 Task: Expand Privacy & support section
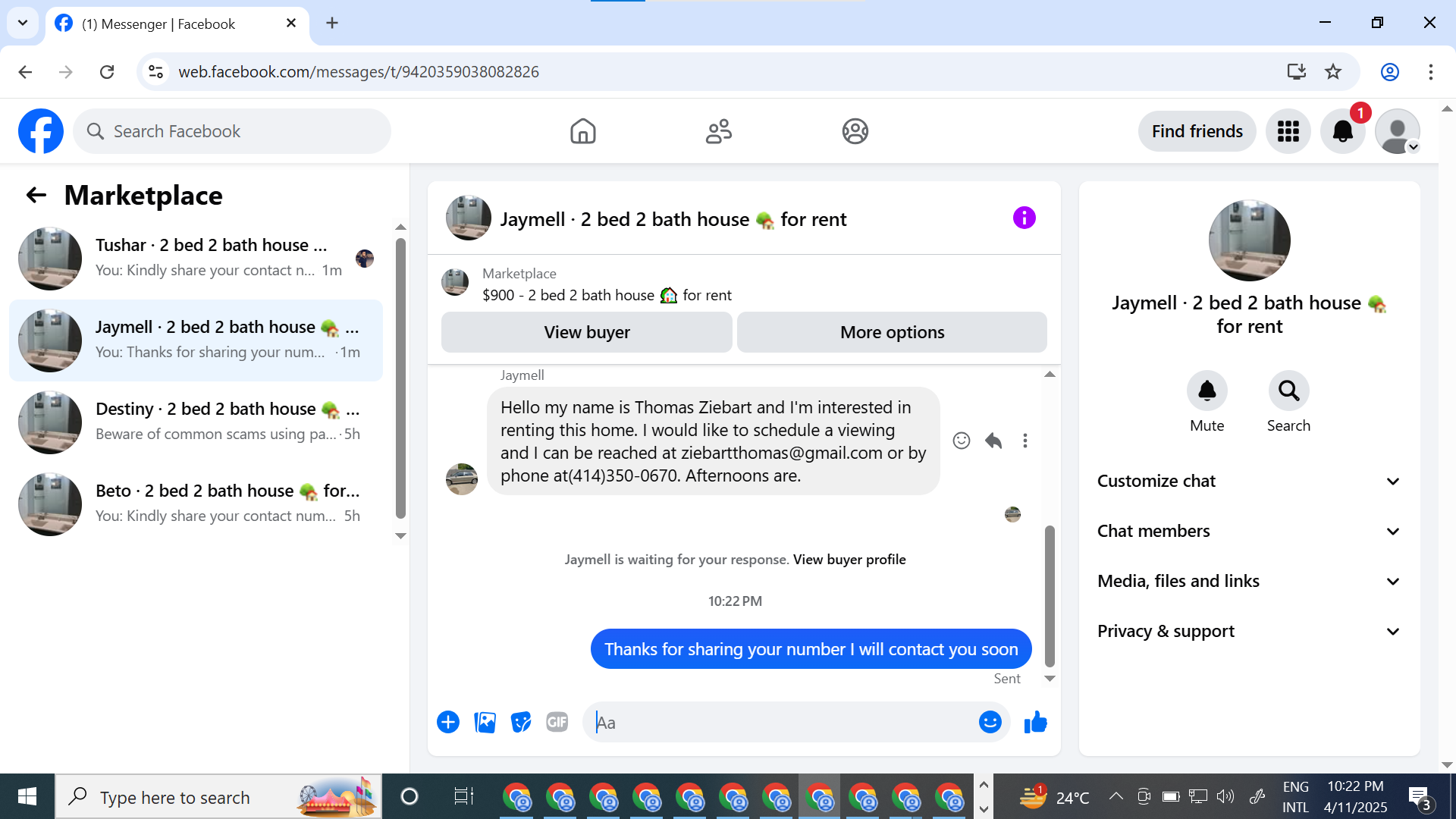[1249, 632]
